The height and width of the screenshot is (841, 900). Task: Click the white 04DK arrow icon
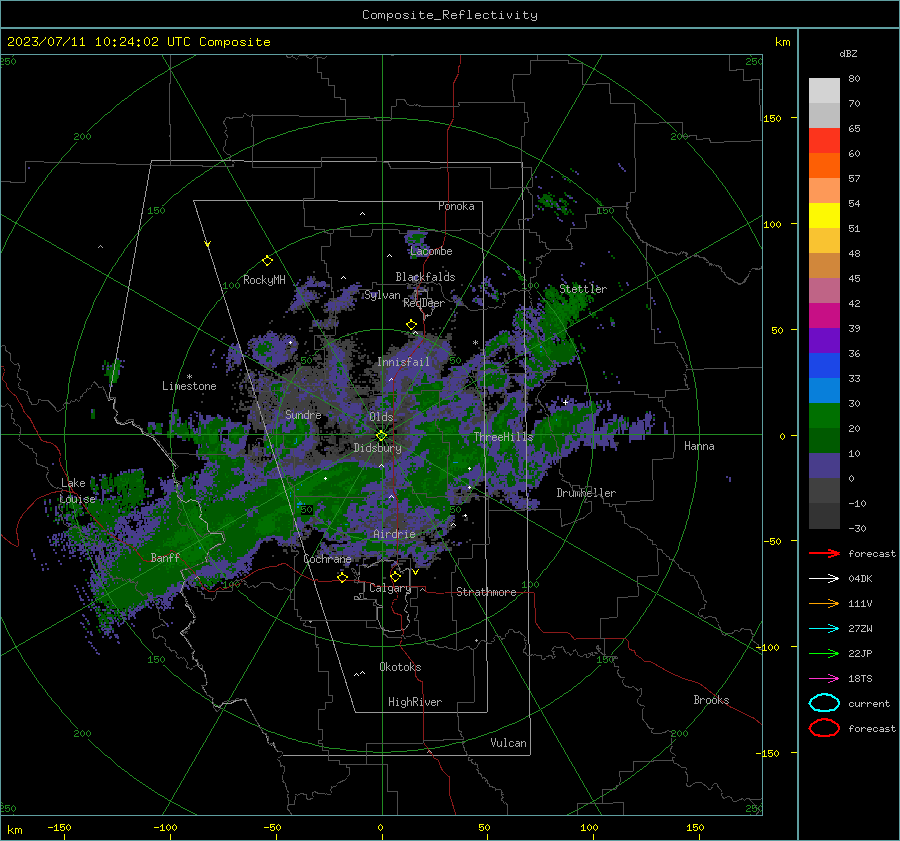tap(824, 579)
